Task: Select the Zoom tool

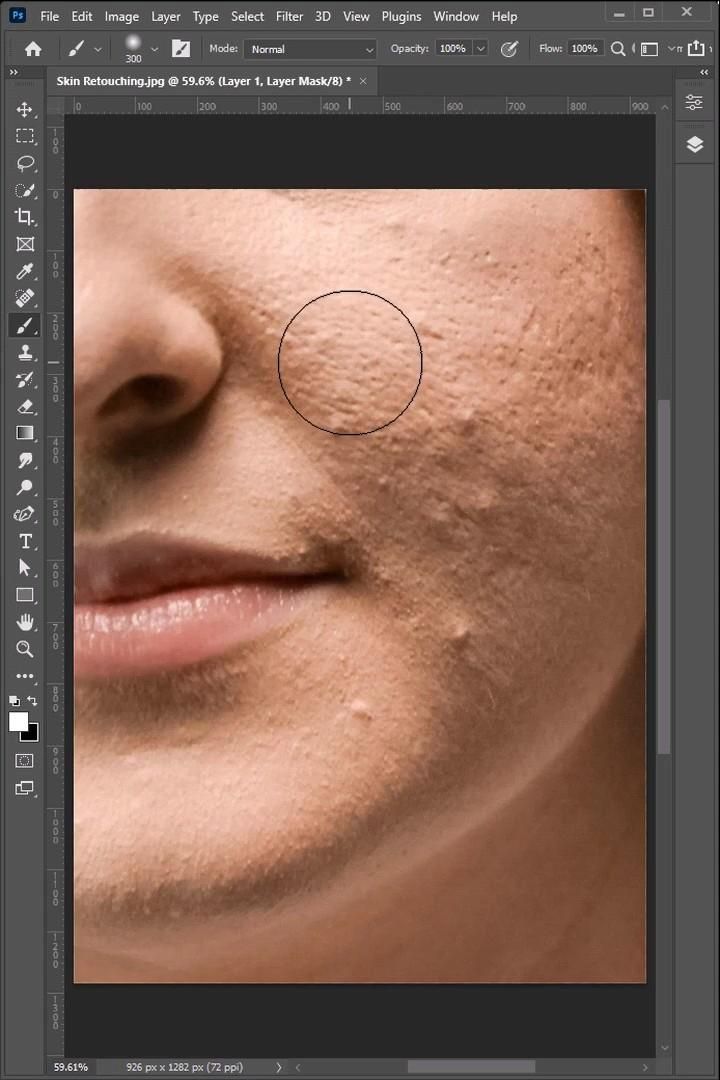Action: pos(25,649)
